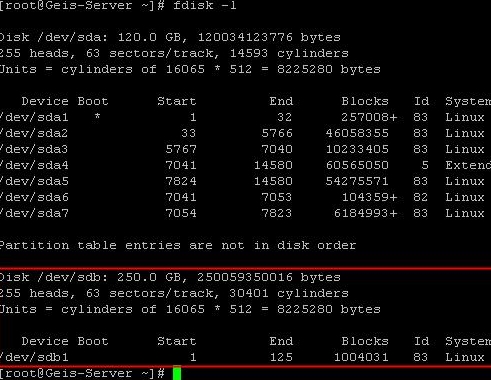Click blocks value '104359+'
491x380 pixels.
point(370,197)
